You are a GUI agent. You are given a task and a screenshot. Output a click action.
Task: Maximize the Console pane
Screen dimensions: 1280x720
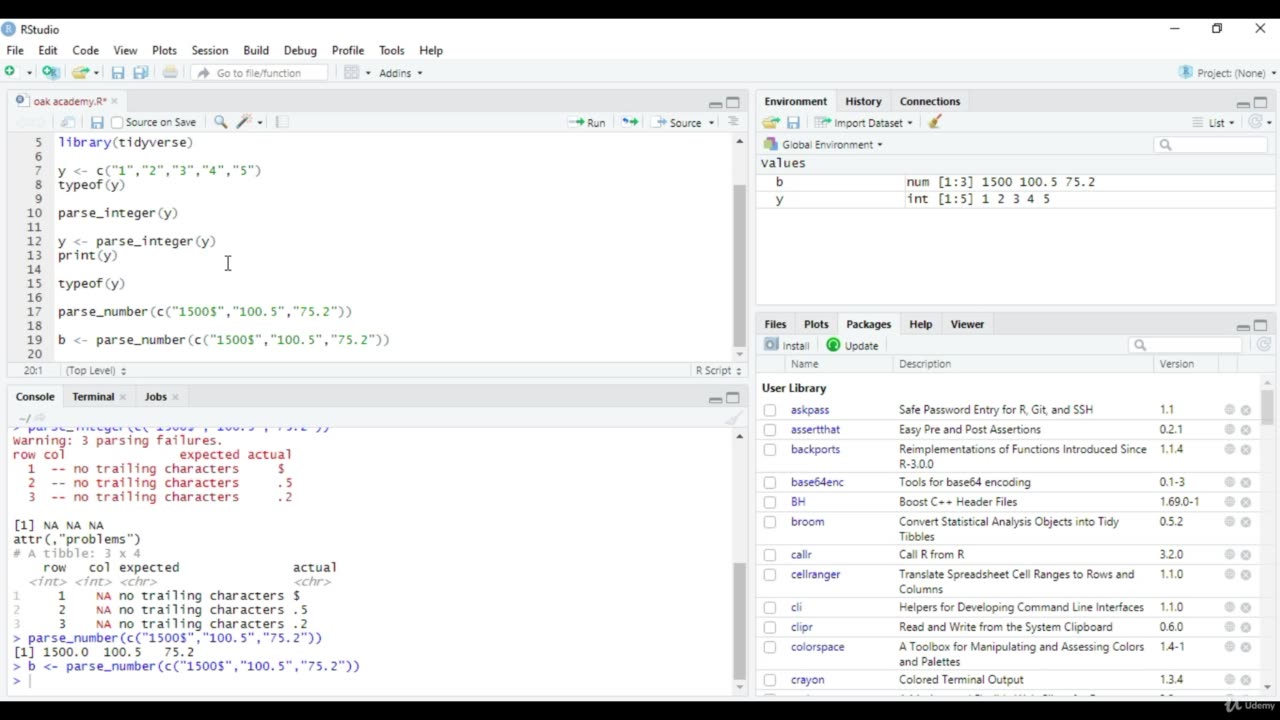click(733, 397)
